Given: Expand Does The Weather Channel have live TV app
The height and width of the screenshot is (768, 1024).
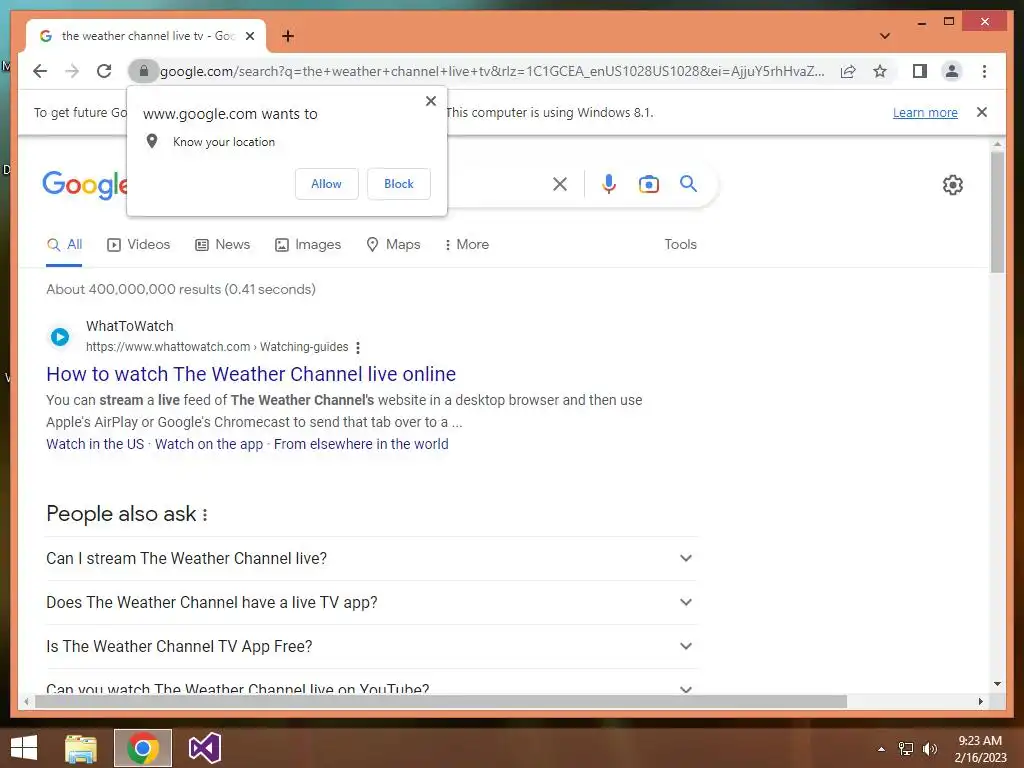Looking at the screenshot, I should pyautogui.click(x=371, y=602).
